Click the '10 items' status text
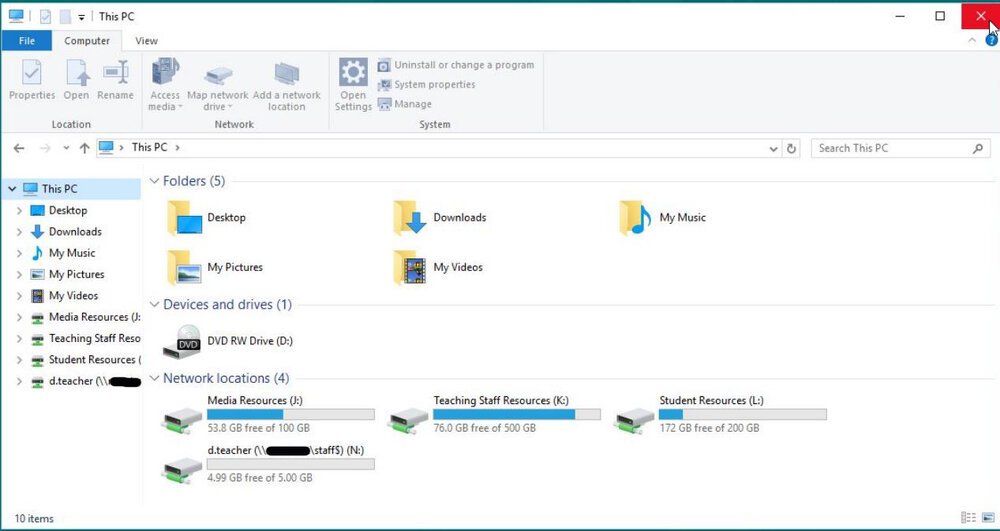Image resolution: width=1000 pixels, height=531 pixels. [34, 519]
